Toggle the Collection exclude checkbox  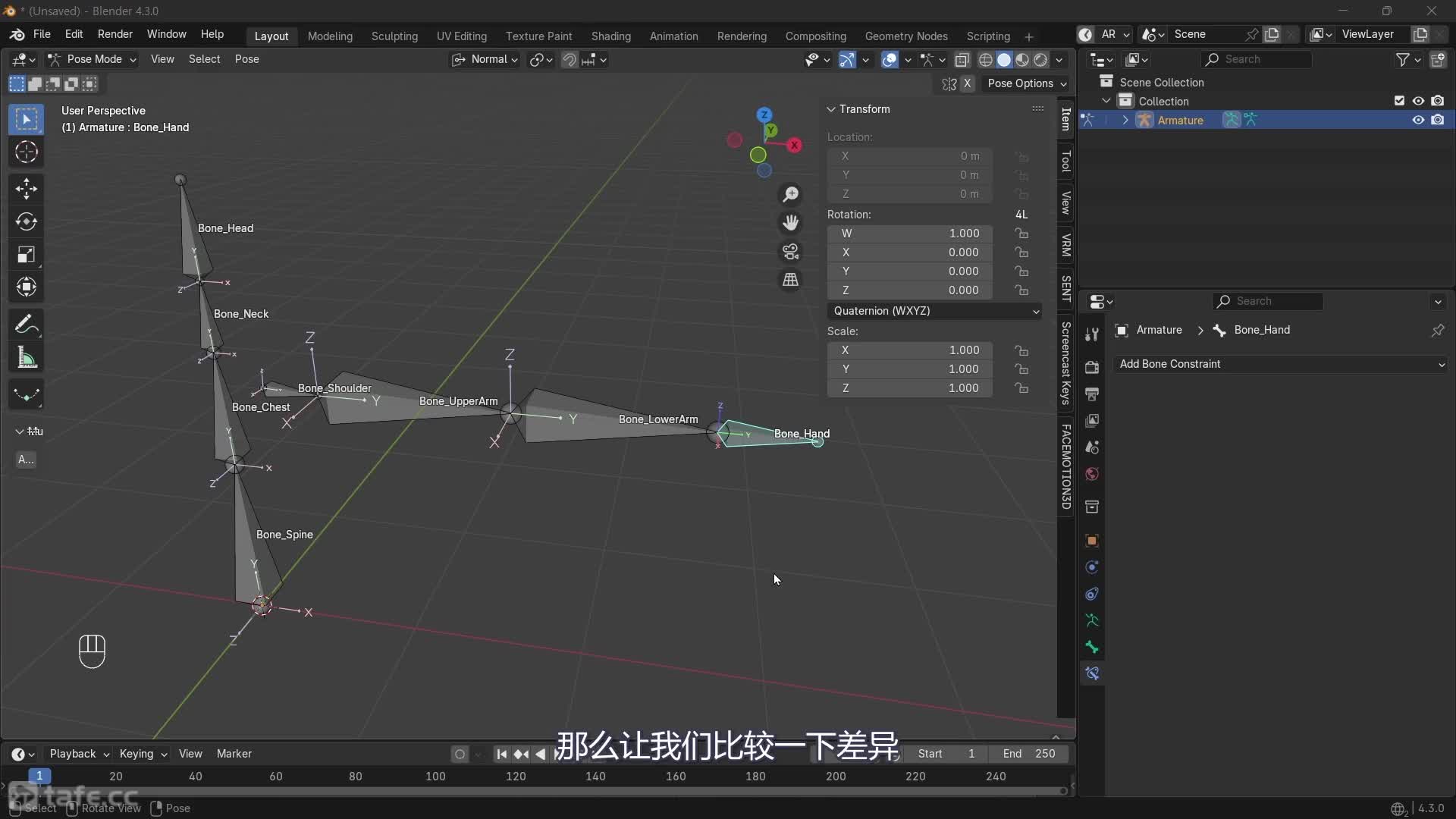1399,100
